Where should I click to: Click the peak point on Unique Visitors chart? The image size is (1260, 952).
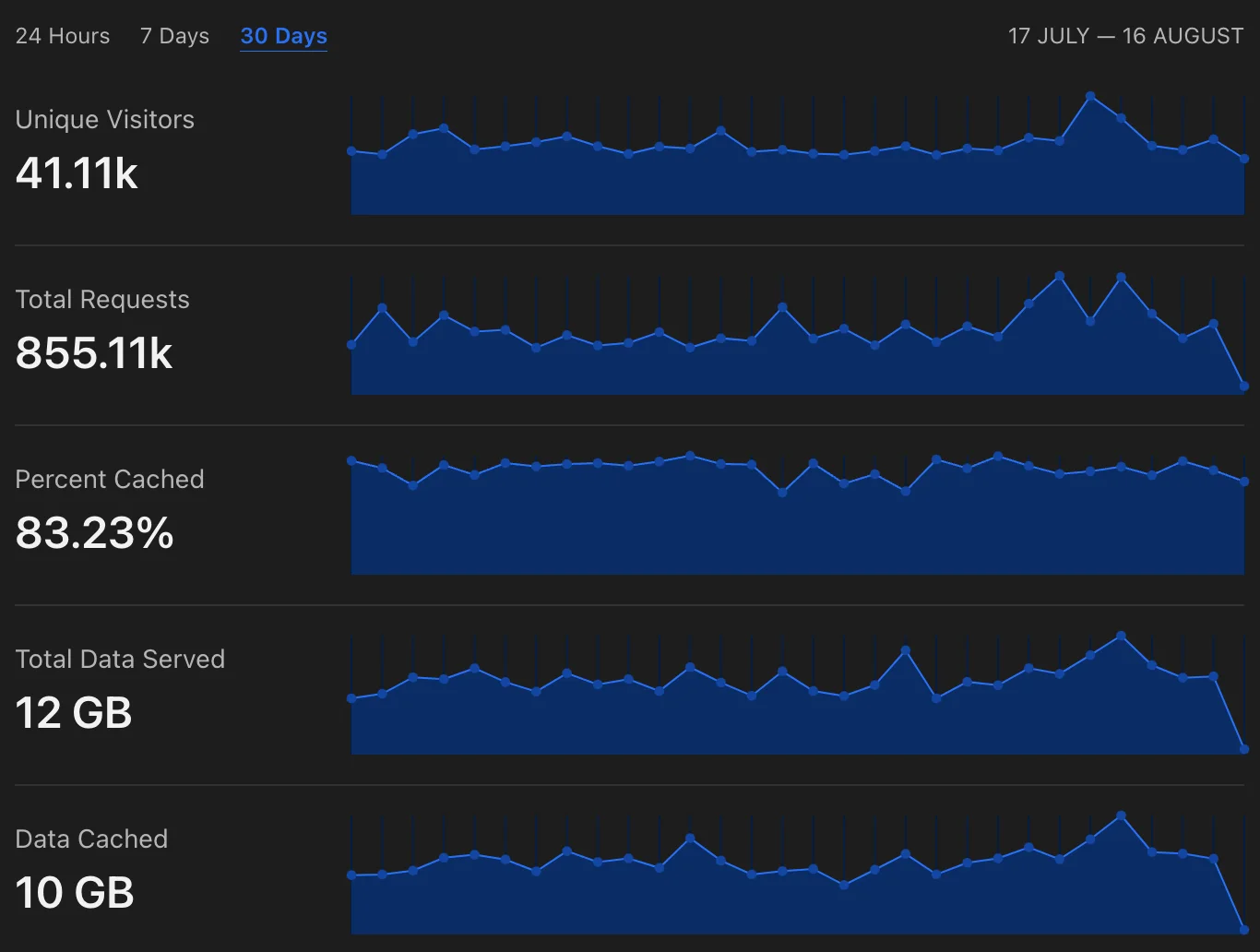[1091, 95]
